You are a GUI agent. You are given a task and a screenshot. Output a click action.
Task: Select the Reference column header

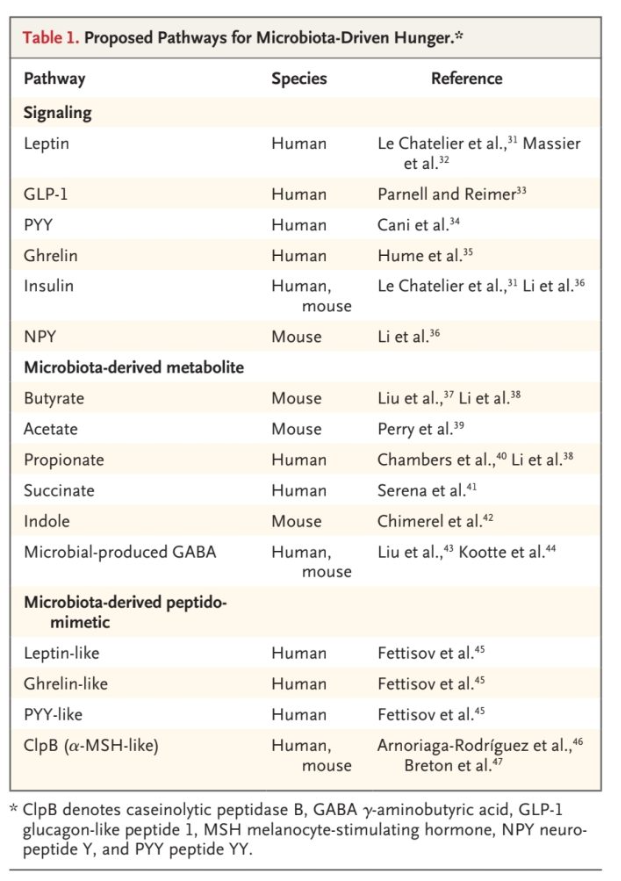tap(466, 79)
